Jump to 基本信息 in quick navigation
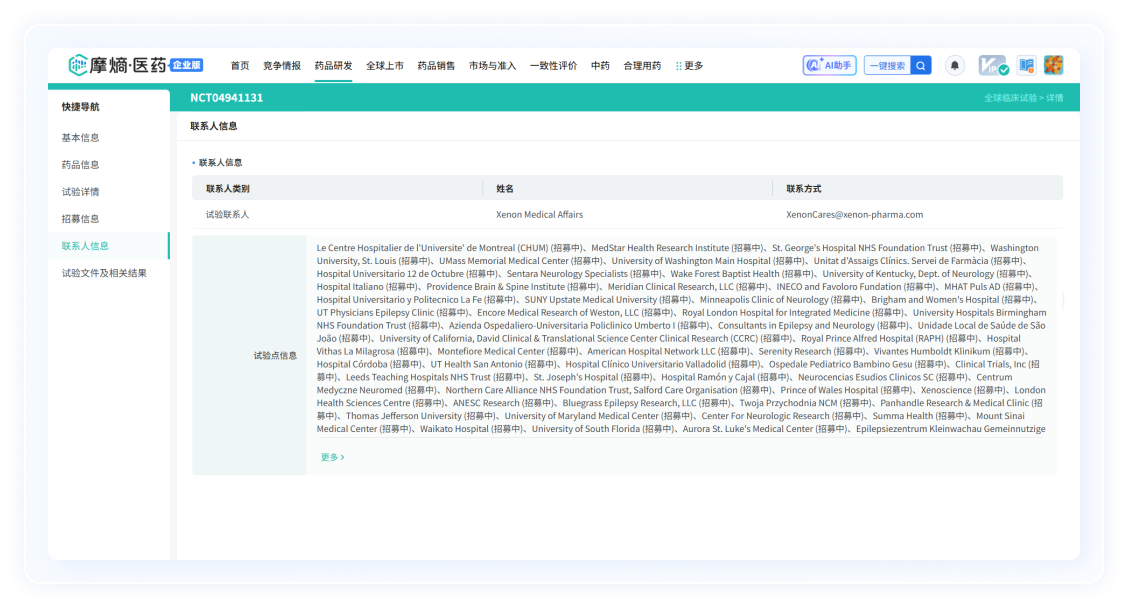The width and height of the screenshot is (1128, 608). coord(81,137)
